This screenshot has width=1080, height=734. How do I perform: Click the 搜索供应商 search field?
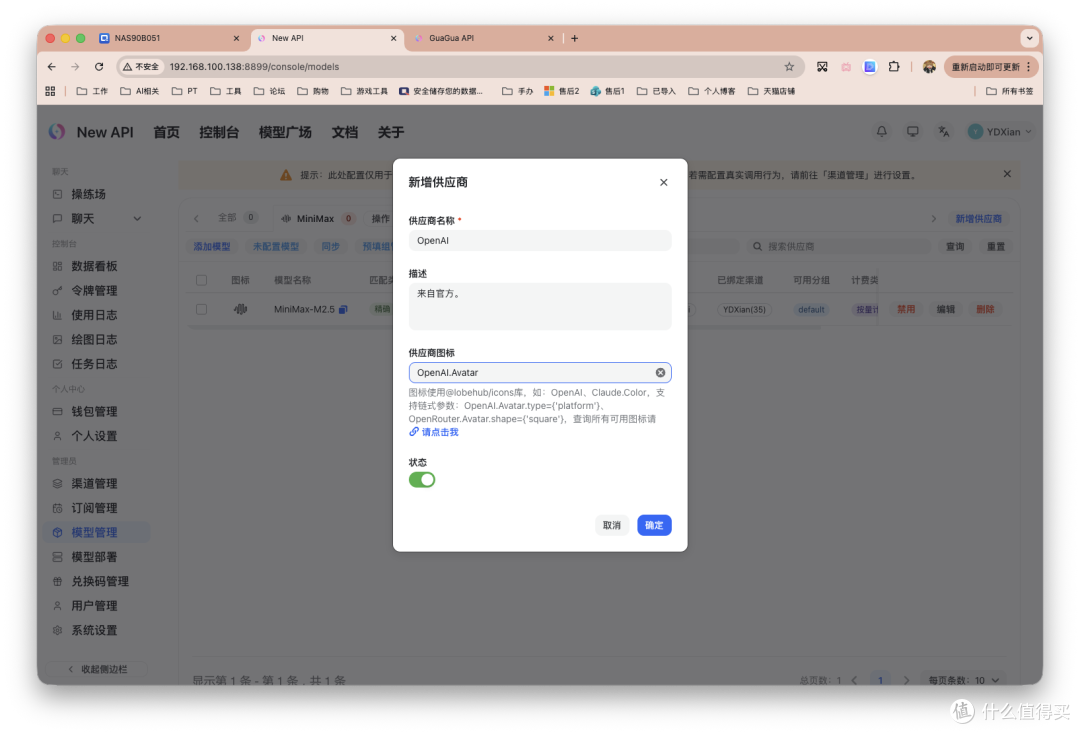click(x=839, y=247)
